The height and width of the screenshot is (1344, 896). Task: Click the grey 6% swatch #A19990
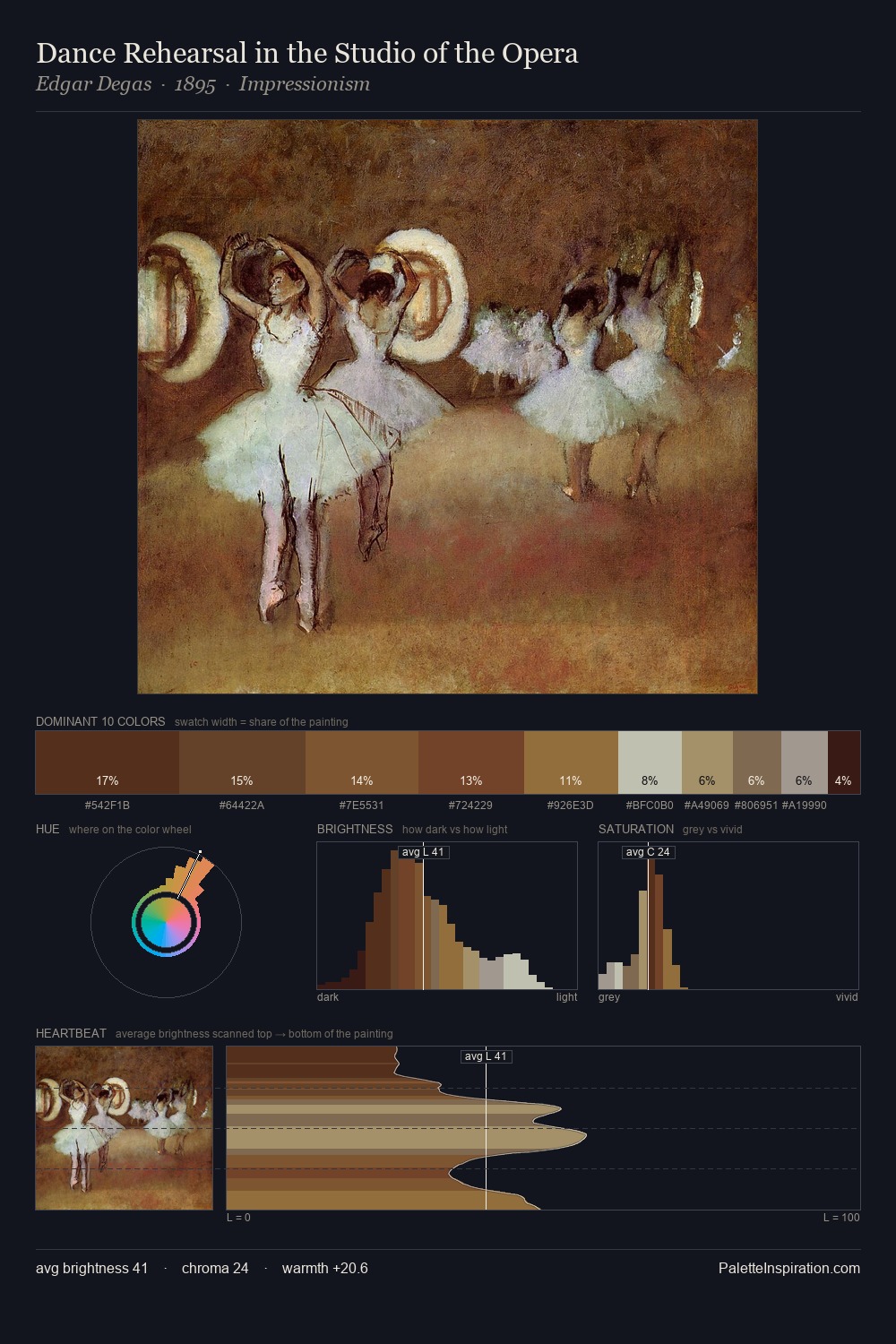pyautogui.click(x=805, y=762)
